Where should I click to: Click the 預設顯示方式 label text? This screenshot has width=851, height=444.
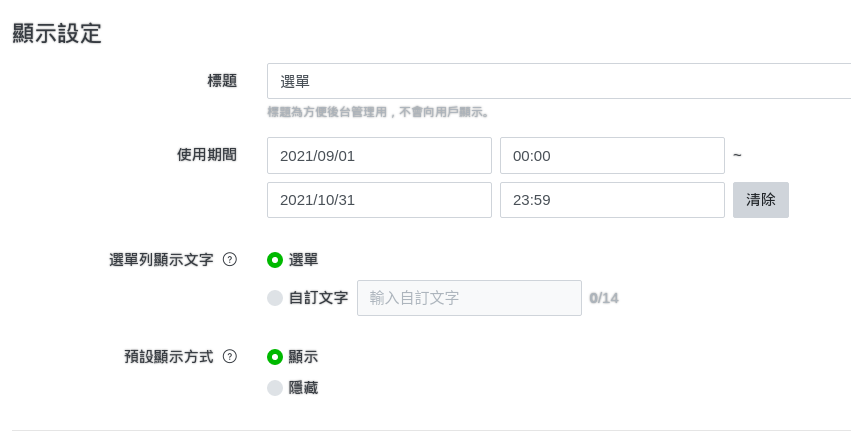click(x=161, y=356)
